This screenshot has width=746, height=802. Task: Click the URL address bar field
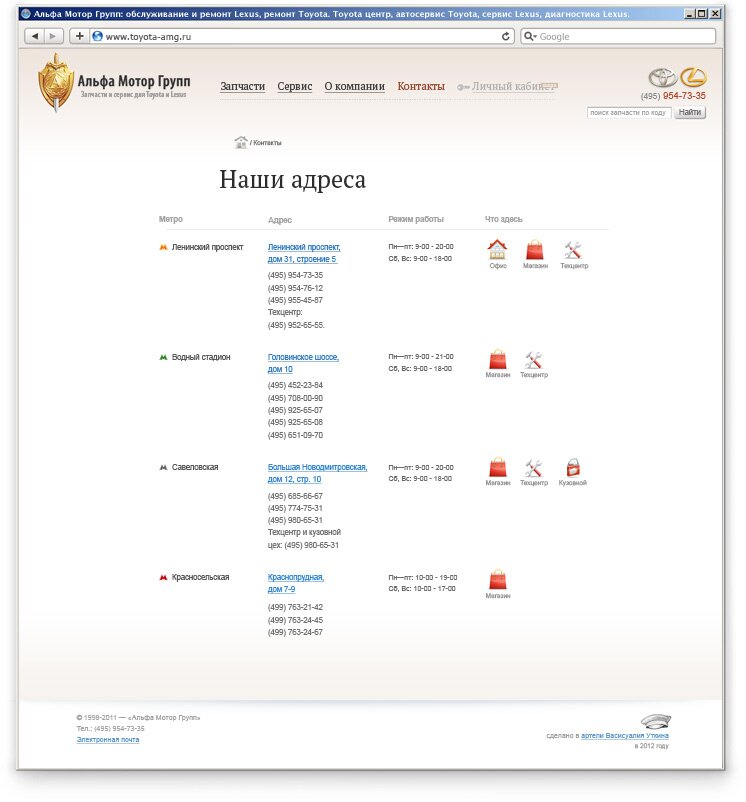(302, 36)
